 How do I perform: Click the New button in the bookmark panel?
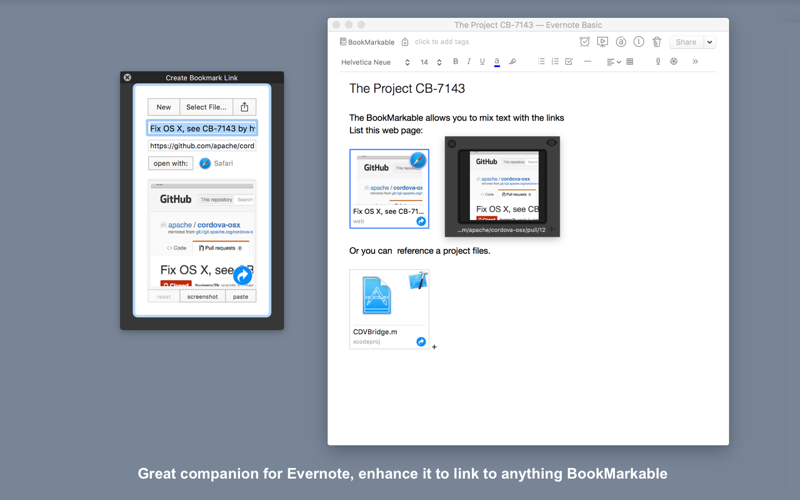click(164, 107)
